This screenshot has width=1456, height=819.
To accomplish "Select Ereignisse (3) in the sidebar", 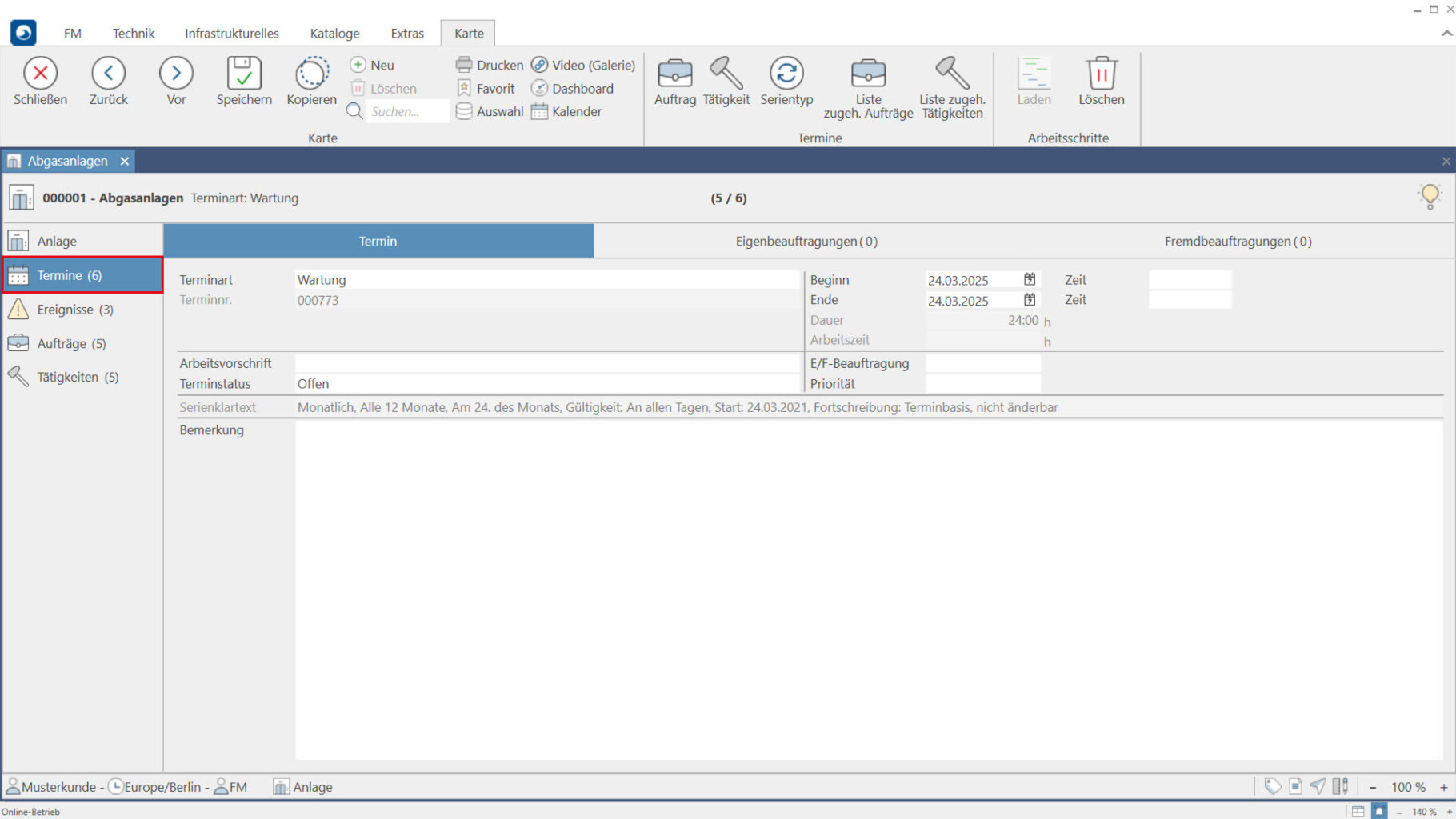I will coord(75,310).
